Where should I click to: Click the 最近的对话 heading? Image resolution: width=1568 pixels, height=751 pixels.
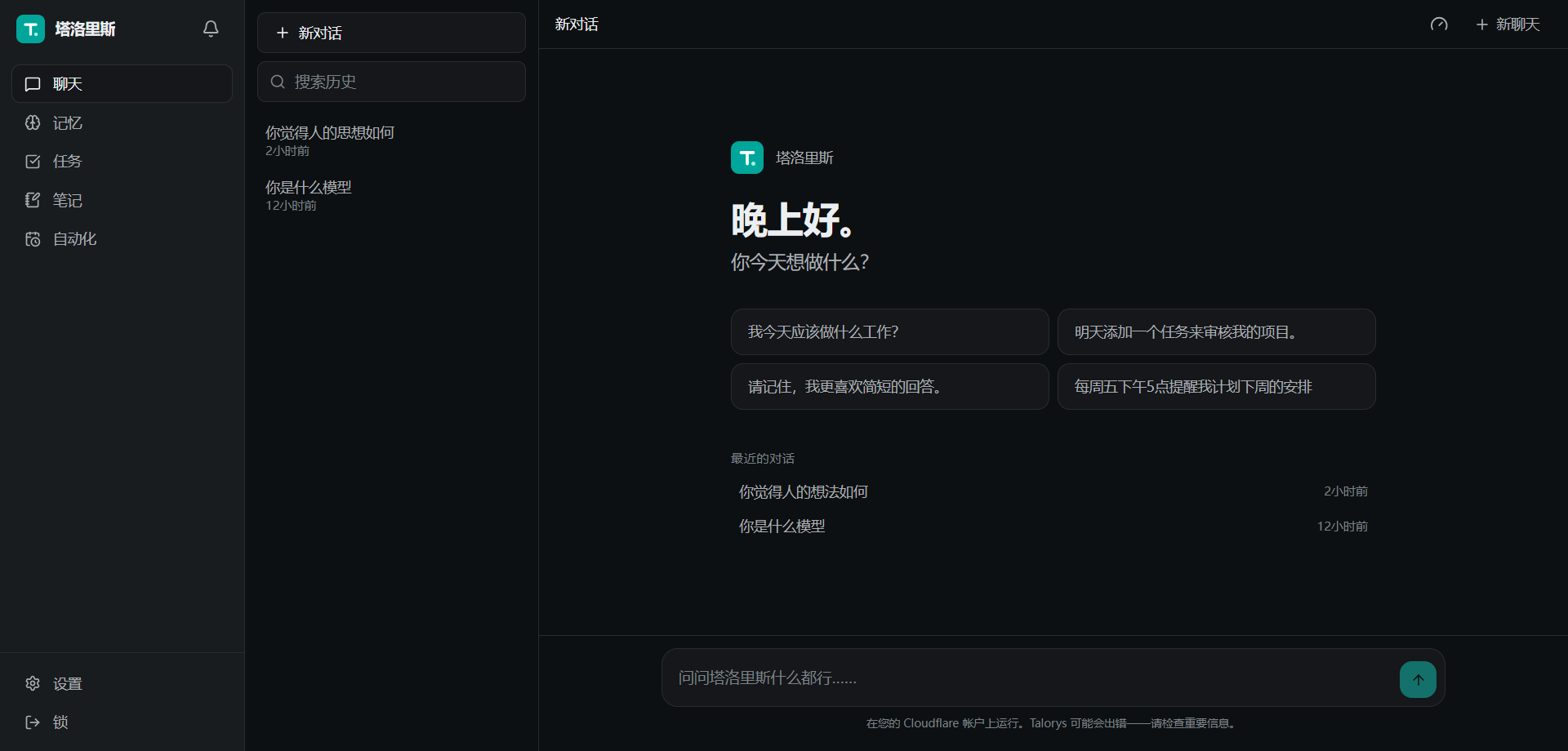[x=762, y=459]
